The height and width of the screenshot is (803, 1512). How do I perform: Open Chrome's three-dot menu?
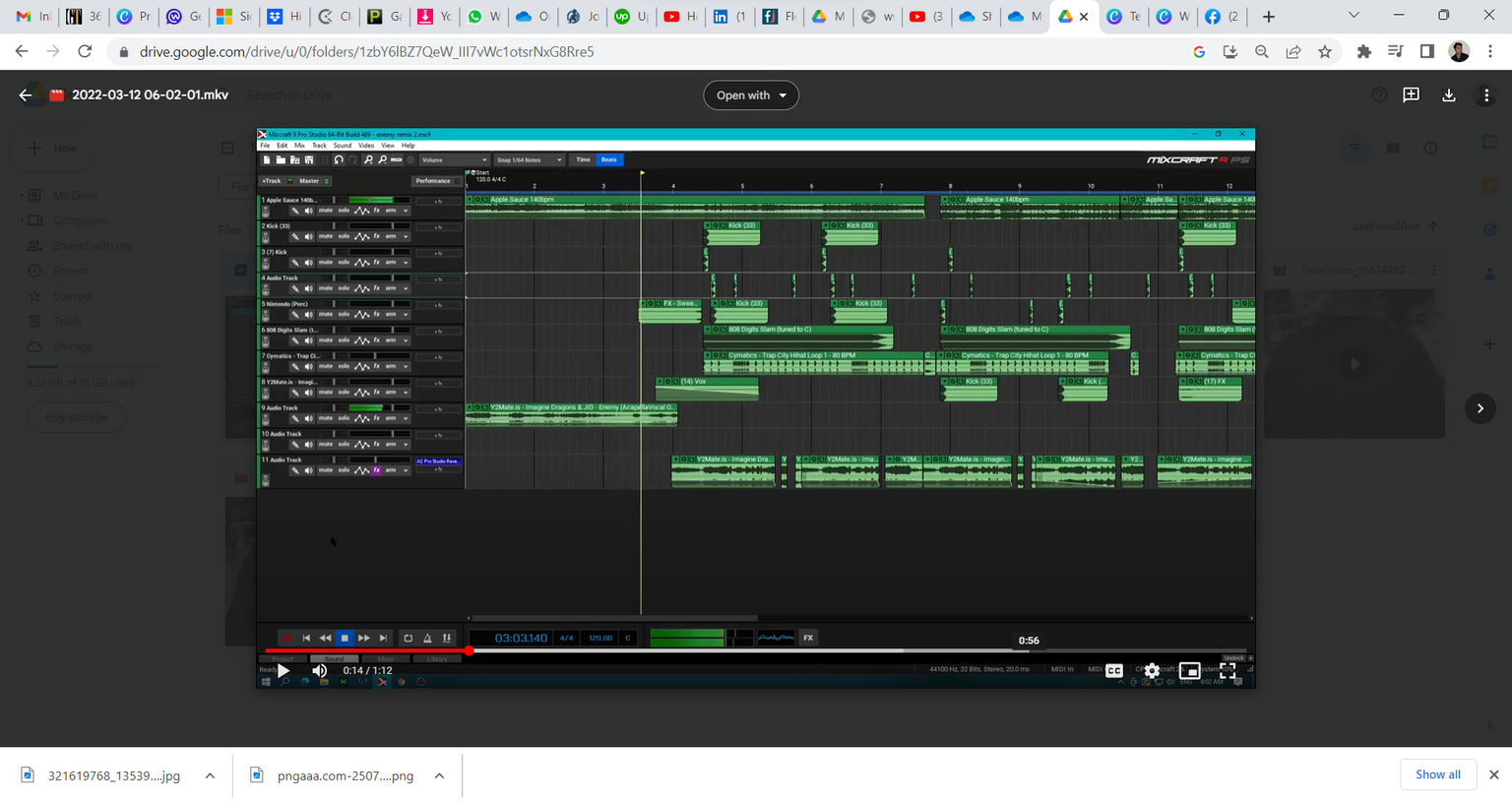pyautogui.click(x=1490, y=52)
